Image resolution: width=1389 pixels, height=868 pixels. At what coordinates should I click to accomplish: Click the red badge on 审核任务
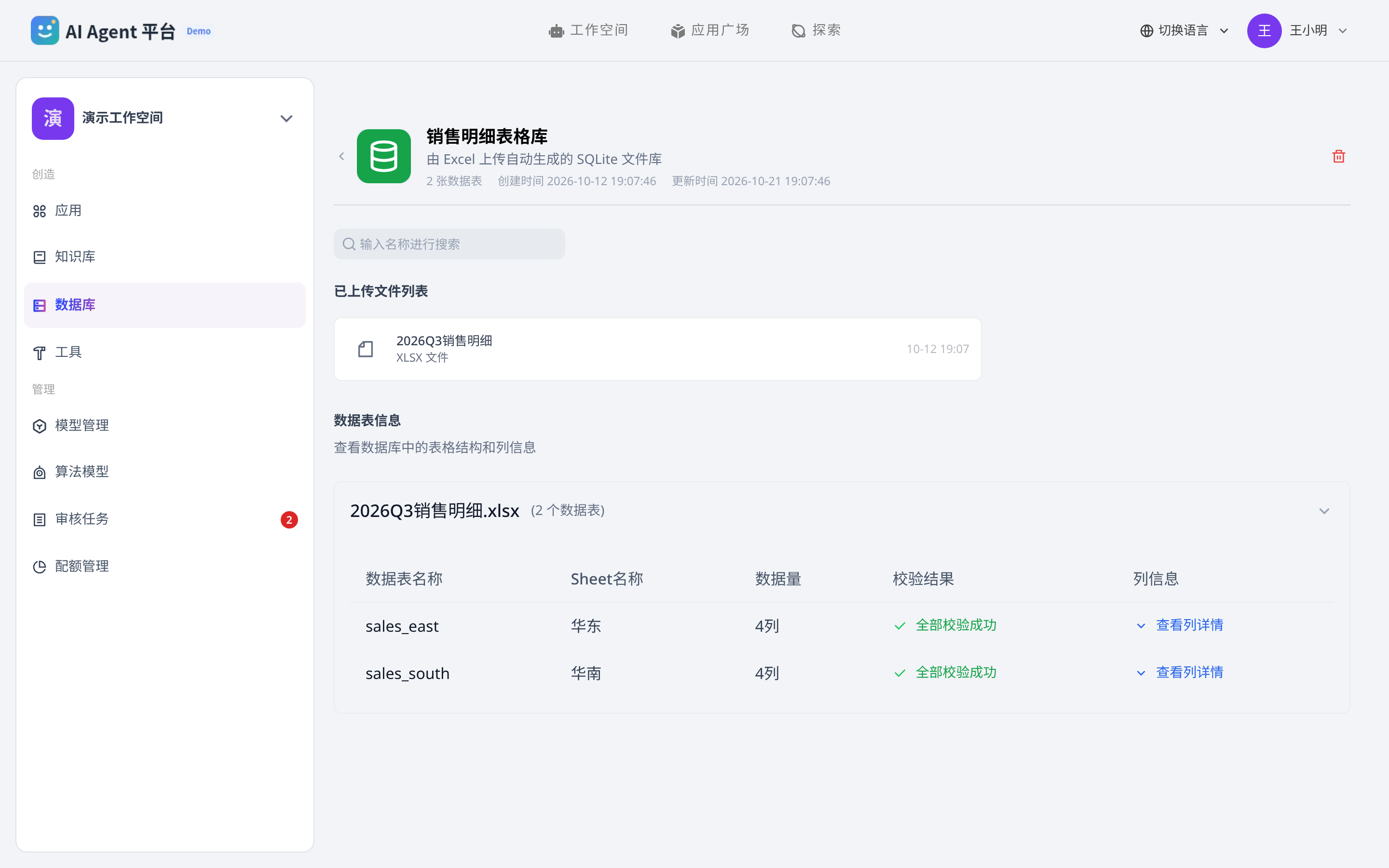point(289,519)
